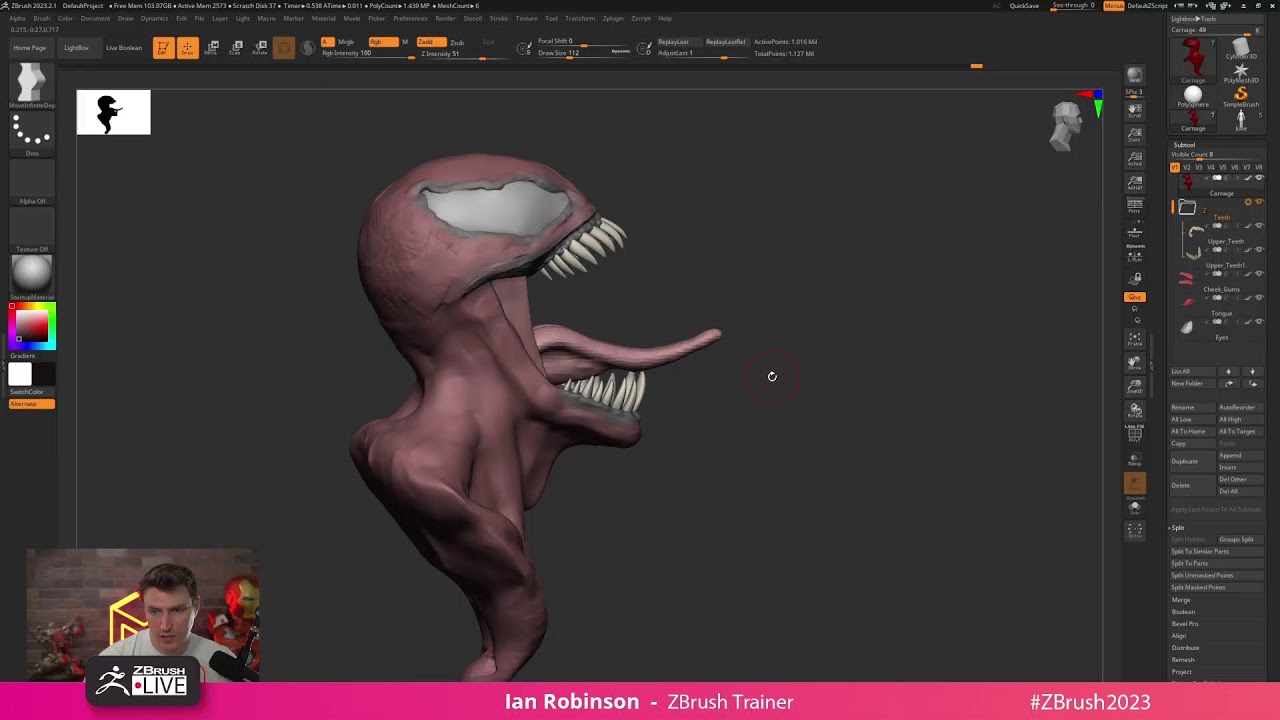Select the PolySphere tool
This screenshot has width=1280, height=720.
coord(1193,97)
